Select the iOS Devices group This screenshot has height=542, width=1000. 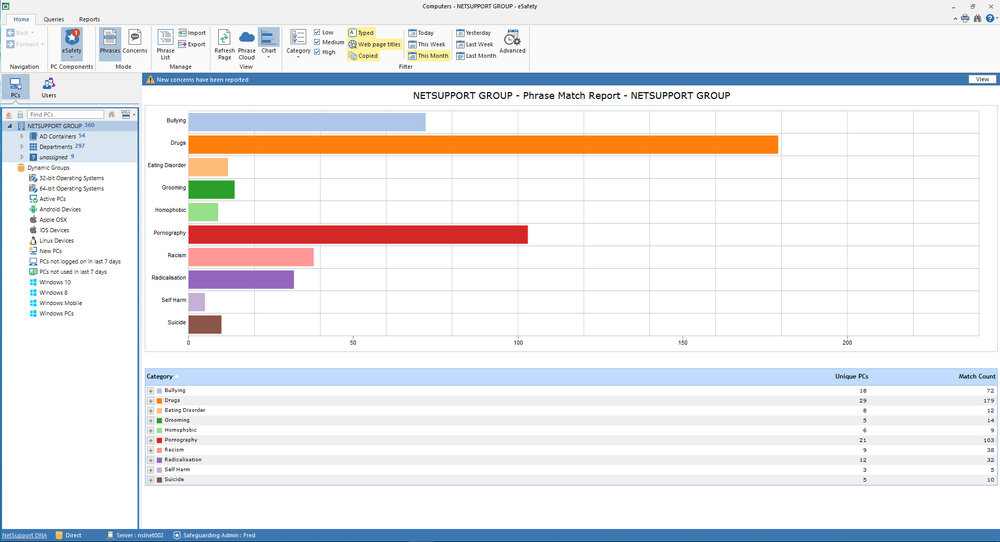49,230
